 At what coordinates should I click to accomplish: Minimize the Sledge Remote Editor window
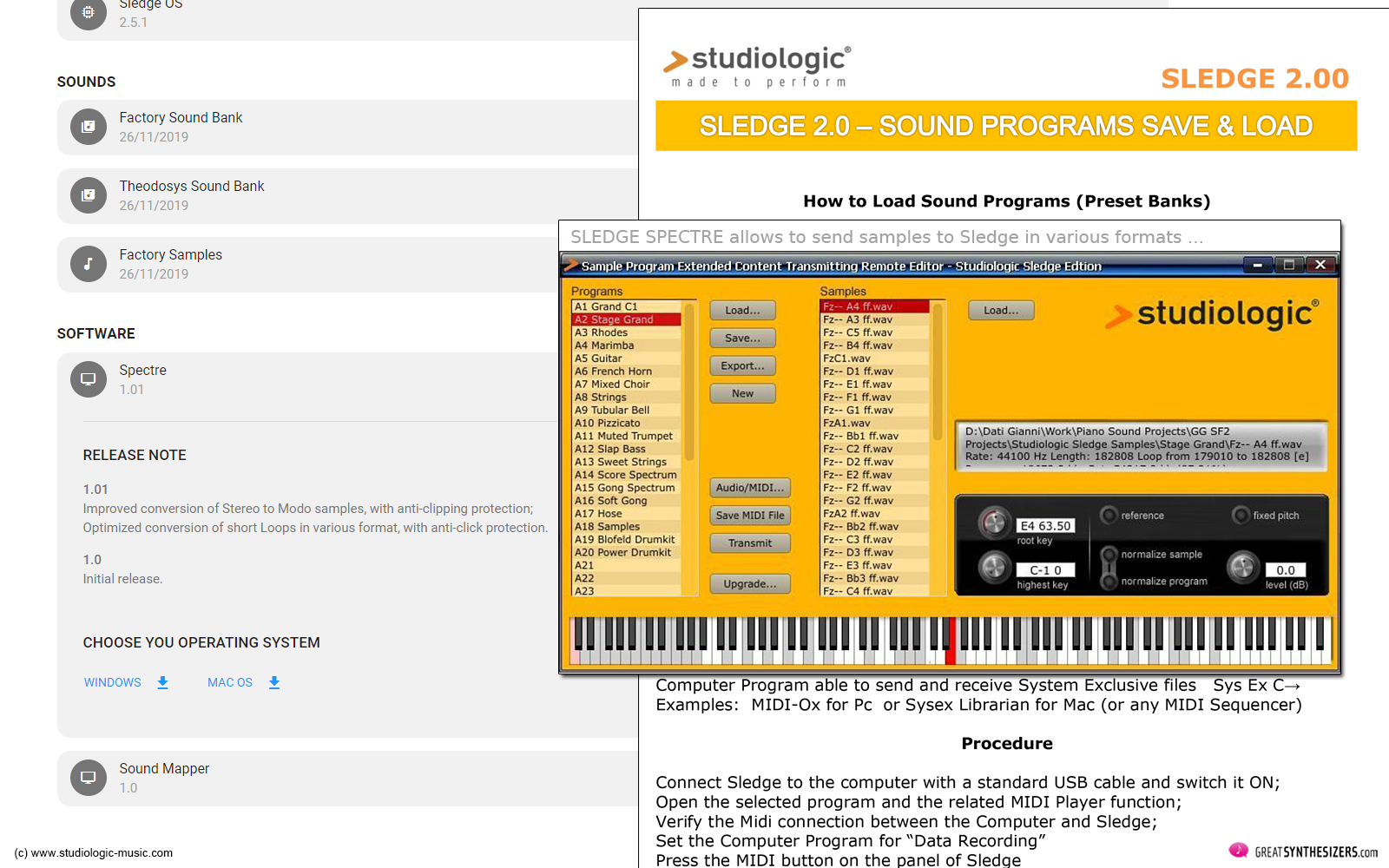(1257, 266)
